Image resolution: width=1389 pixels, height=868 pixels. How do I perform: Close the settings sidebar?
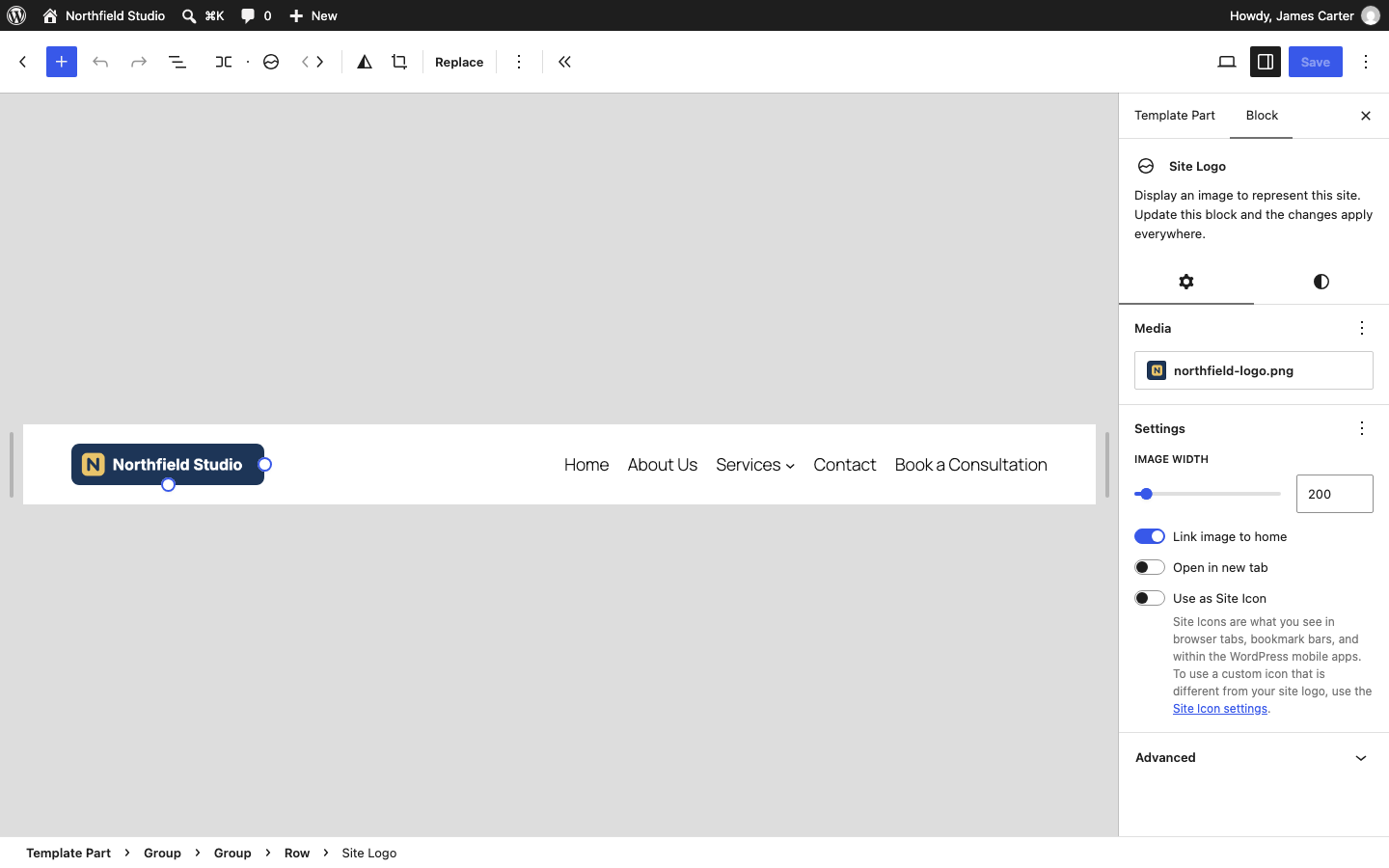[x=1366, y=116]
